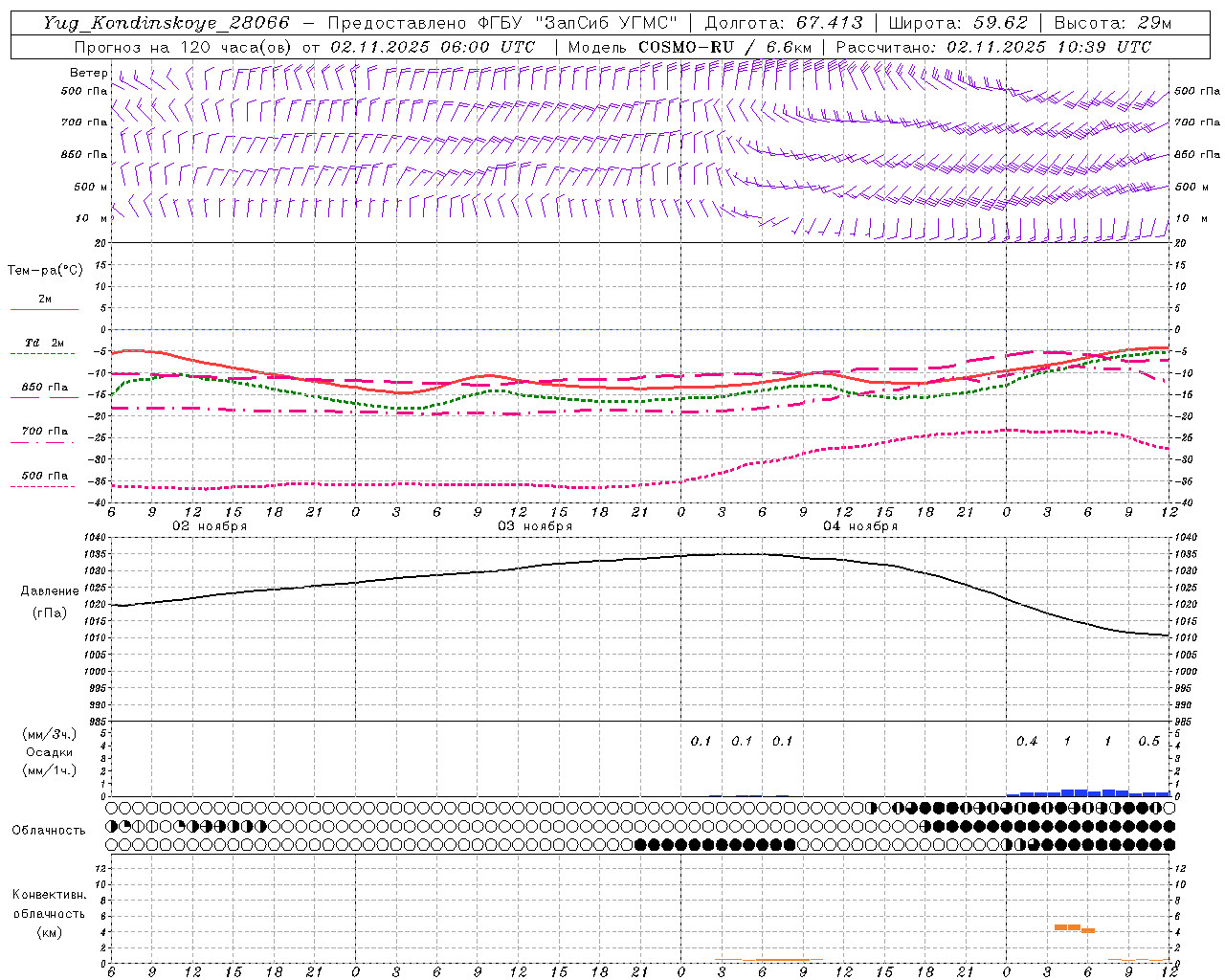Click the 'Широта: 59.62' value
1225x980 pixels.
[958, 23]
